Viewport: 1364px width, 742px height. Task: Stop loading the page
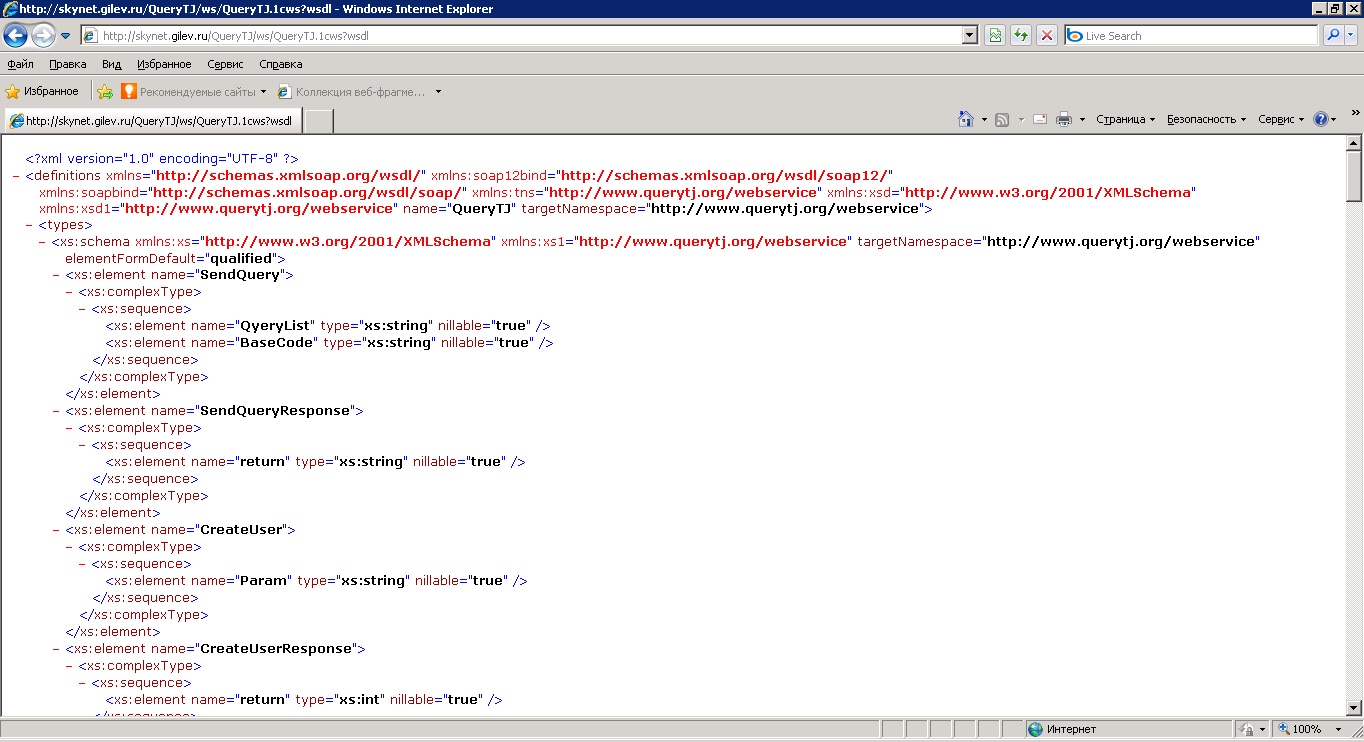tap(1047, 36)
